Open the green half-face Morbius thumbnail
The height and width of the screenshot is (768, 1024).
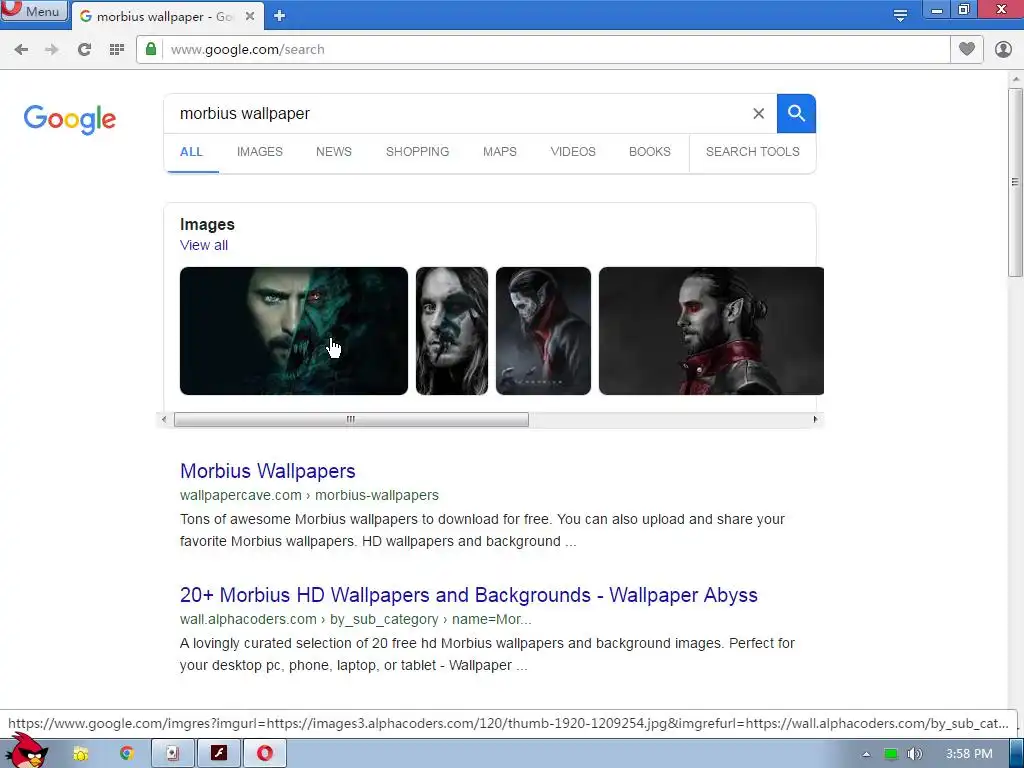tap(294, 331)
